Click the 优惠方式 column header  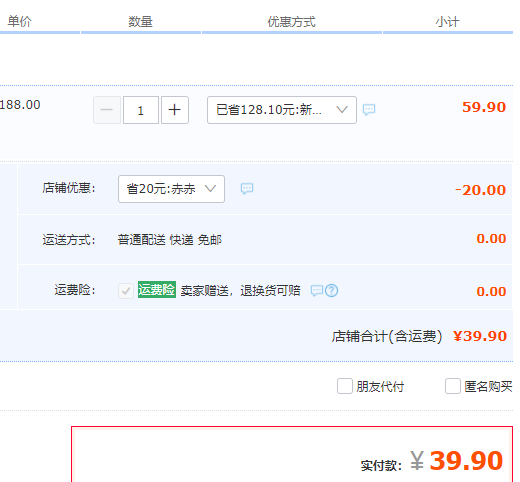[x=291, y=22]
